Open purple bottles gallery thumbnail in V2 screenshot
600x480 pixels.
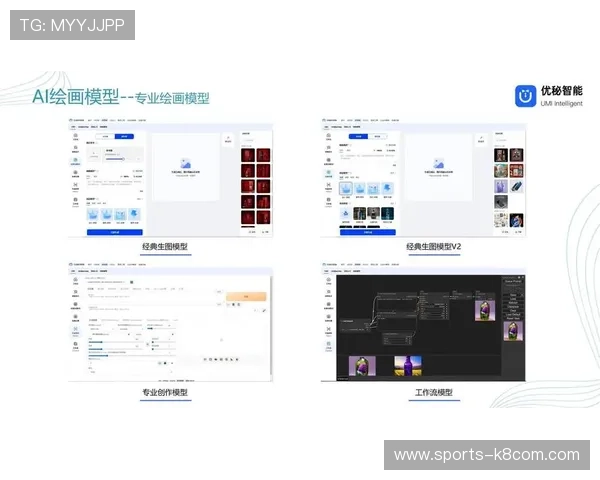pyautogui.click(x=501, y=186)
